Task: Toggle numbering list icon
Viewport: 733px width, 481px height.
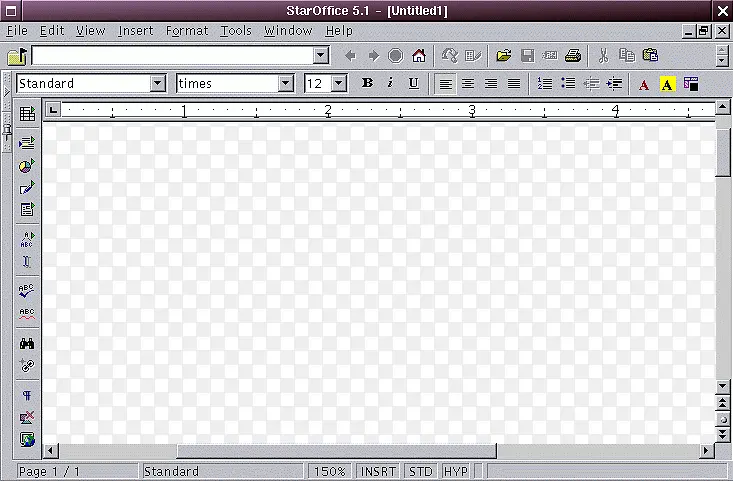Action: click(x=545, y=84)
